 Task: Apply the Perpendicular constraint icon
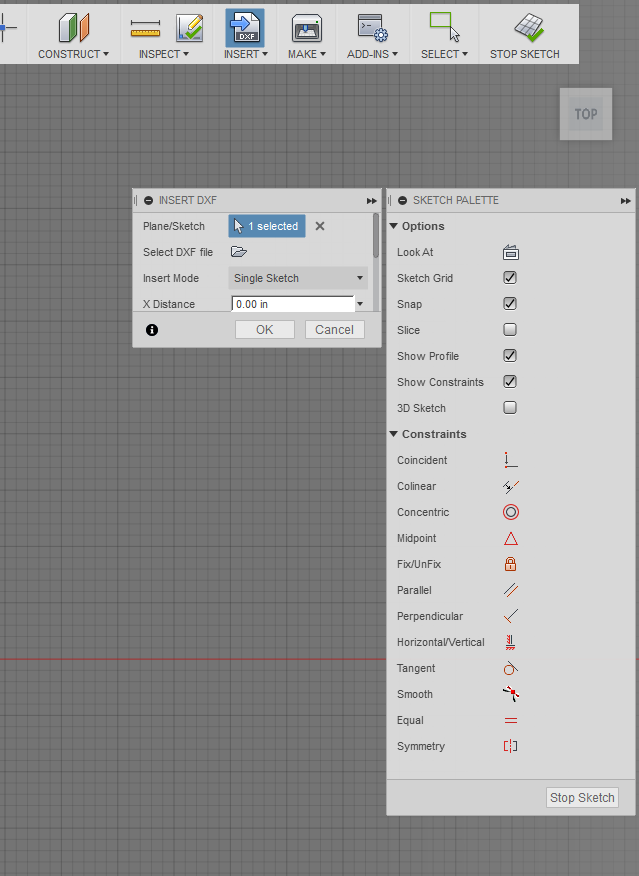tap(511, 616)
